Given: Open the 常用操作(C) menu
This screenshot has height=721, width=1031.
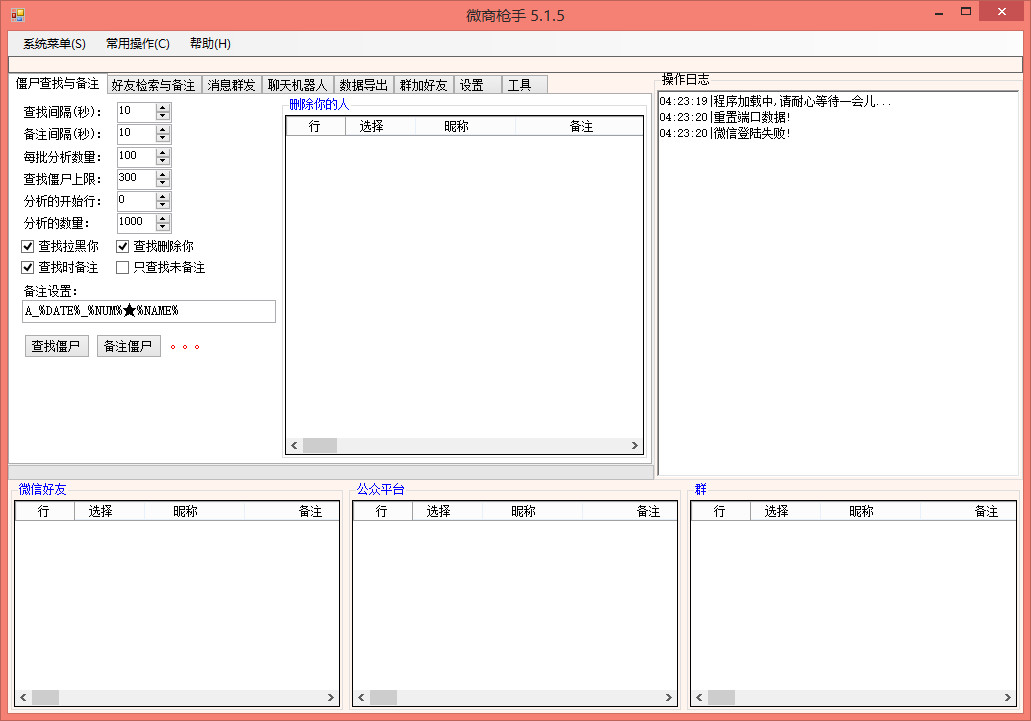Looking at the screenshot, I should 138,44.
